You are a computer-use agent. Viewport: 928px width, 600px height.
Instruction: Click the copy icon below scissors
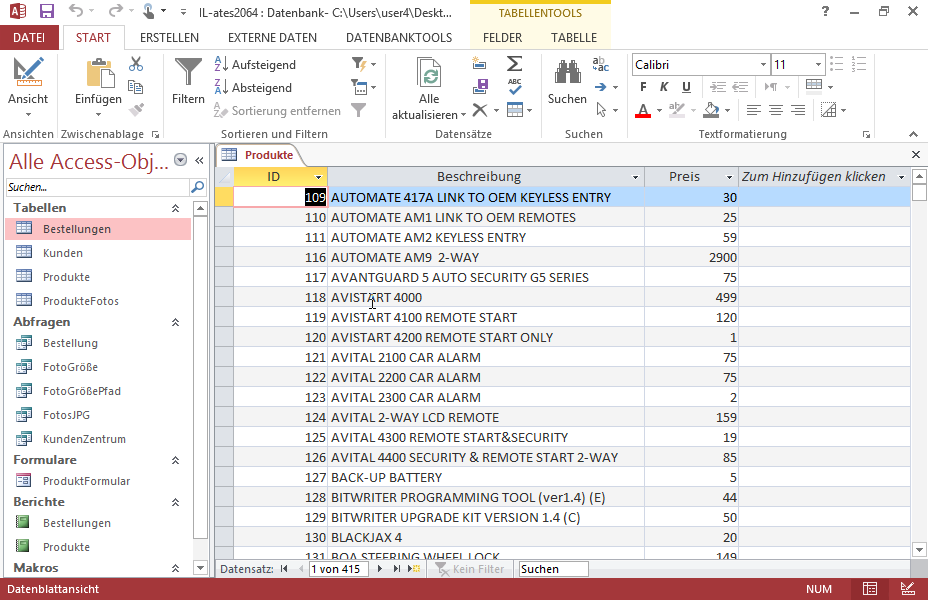click(136, 87)
